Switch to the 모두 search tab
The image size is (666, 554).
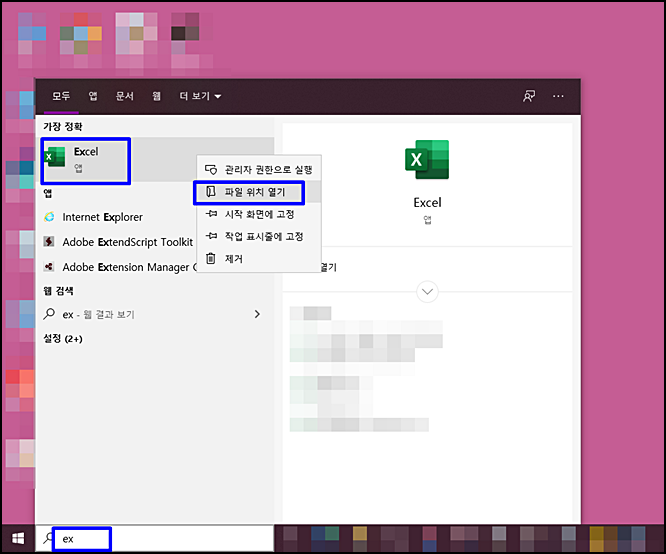(61, 96)
